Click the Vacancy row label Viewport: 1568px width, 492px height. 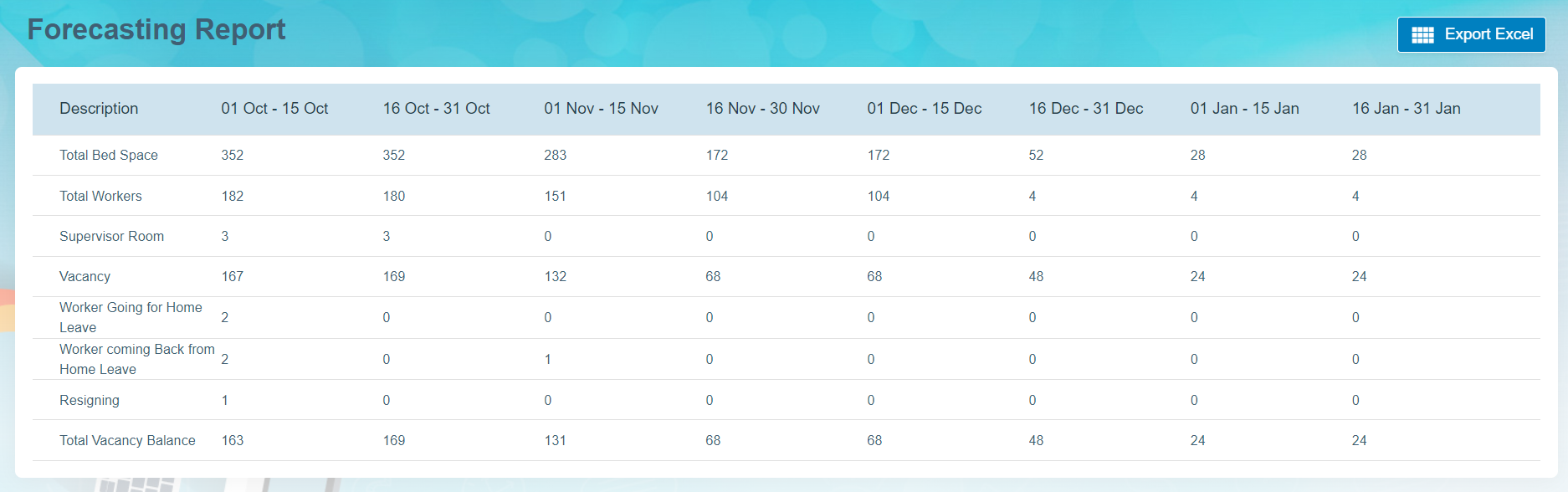[x=85, y=277]
